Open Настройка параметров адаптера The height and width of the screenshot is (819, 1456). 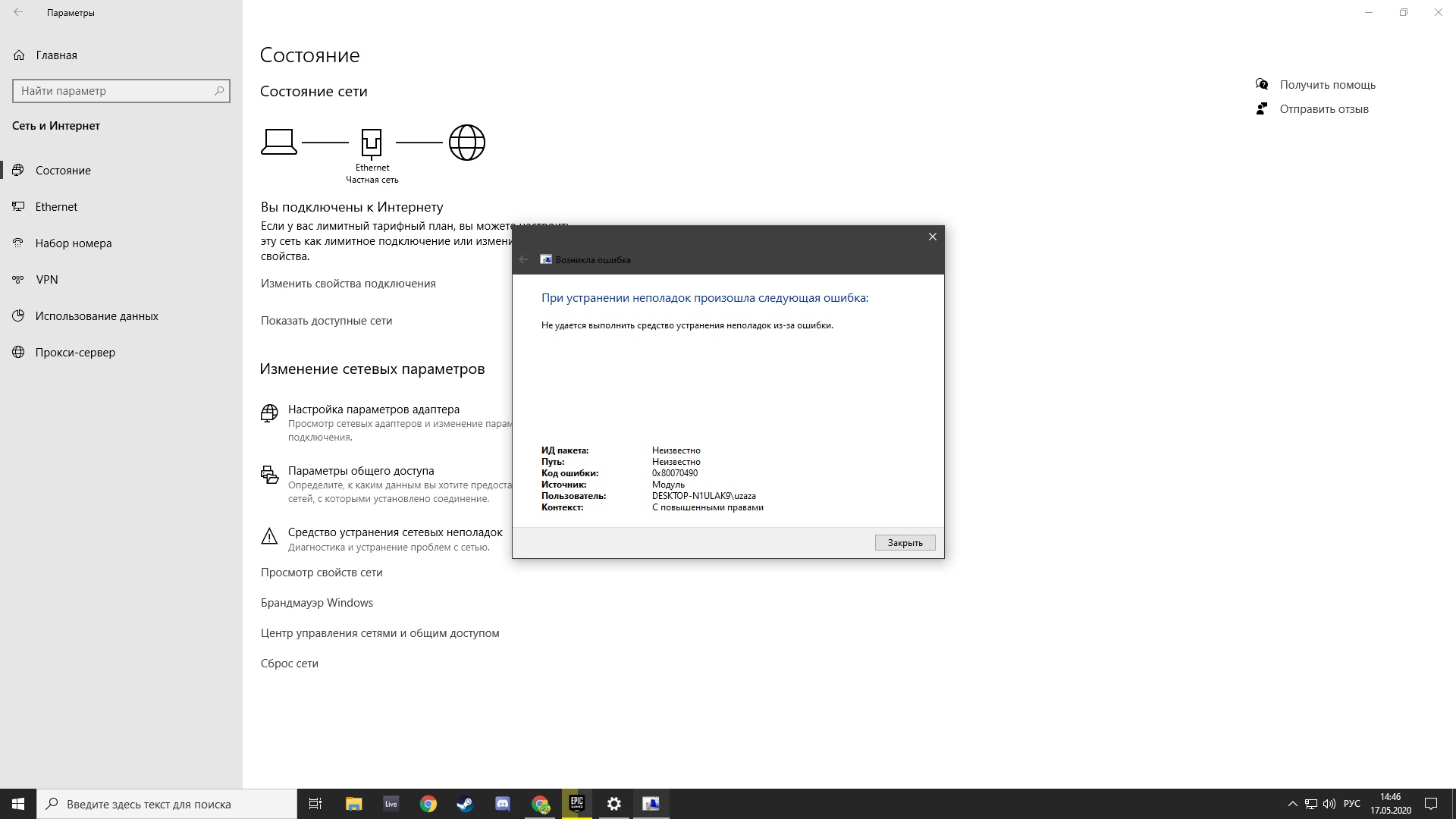374,409
